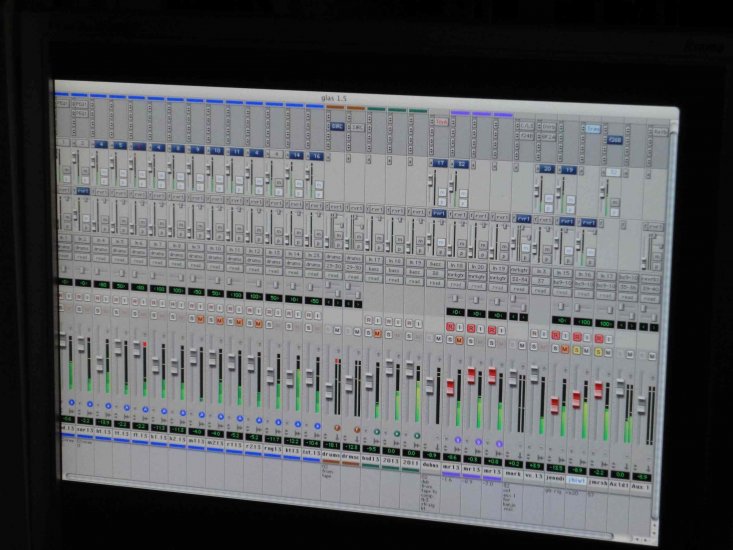
Task: Toggle solo on the jbrwt track
Action: (577, 350)
